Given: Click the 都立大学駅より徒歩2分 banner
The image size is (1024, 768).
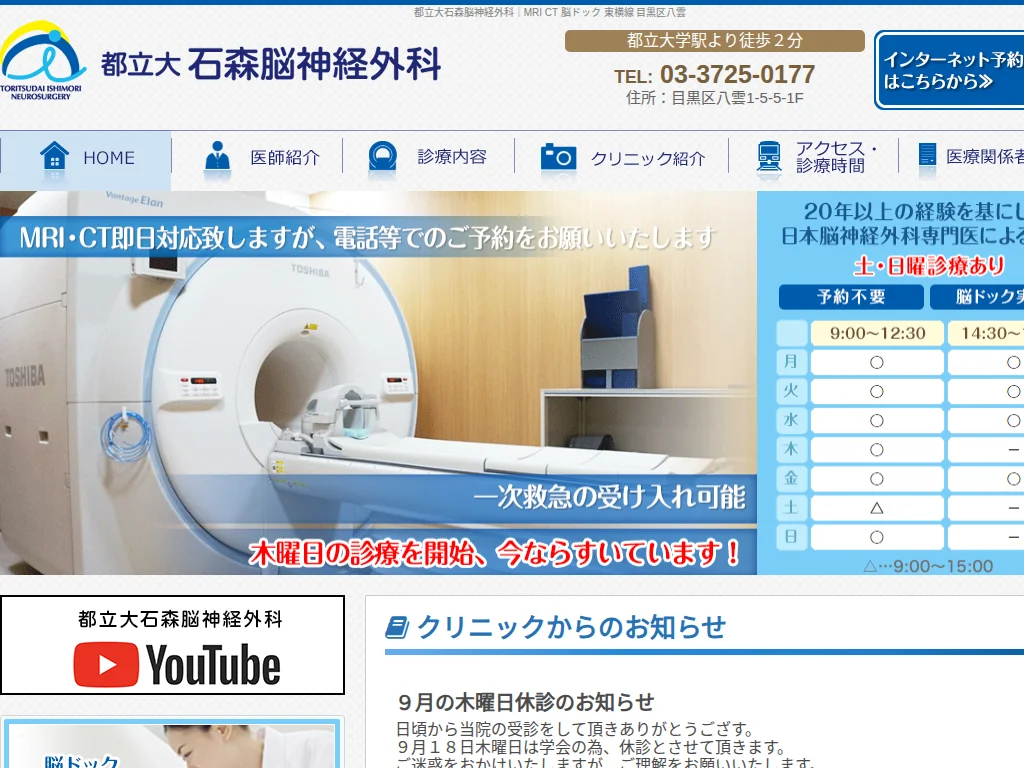Looking at the screenshot, I should pos(714,40).
